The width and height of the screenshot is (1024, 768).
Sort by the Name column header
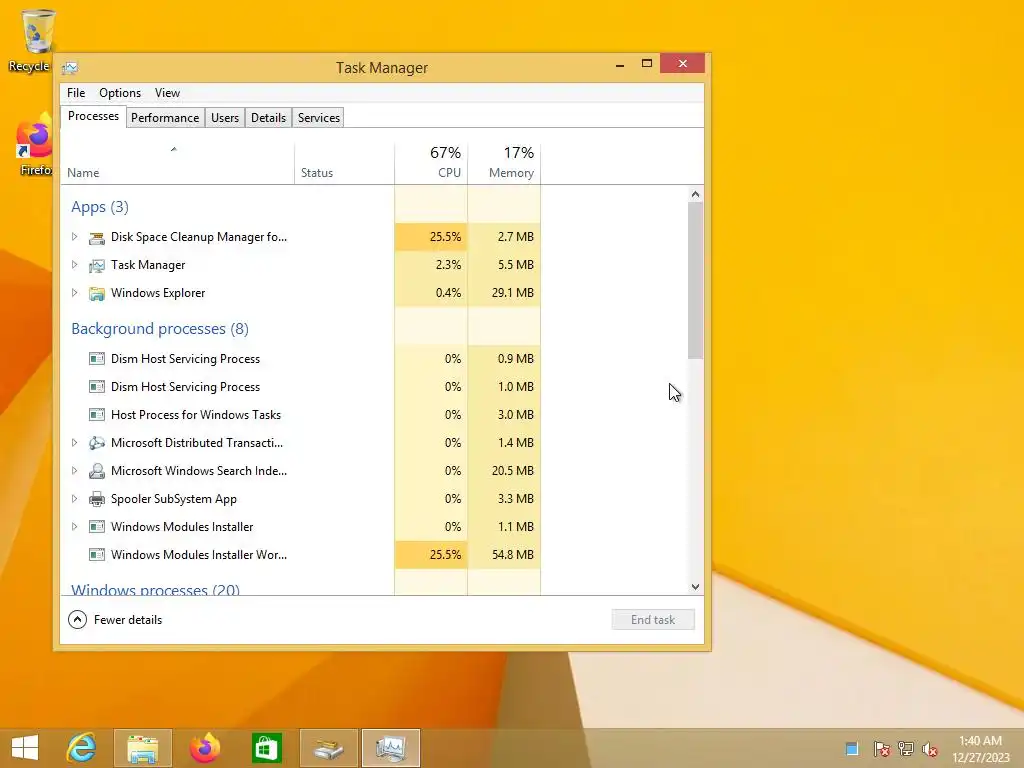[178, 163]
